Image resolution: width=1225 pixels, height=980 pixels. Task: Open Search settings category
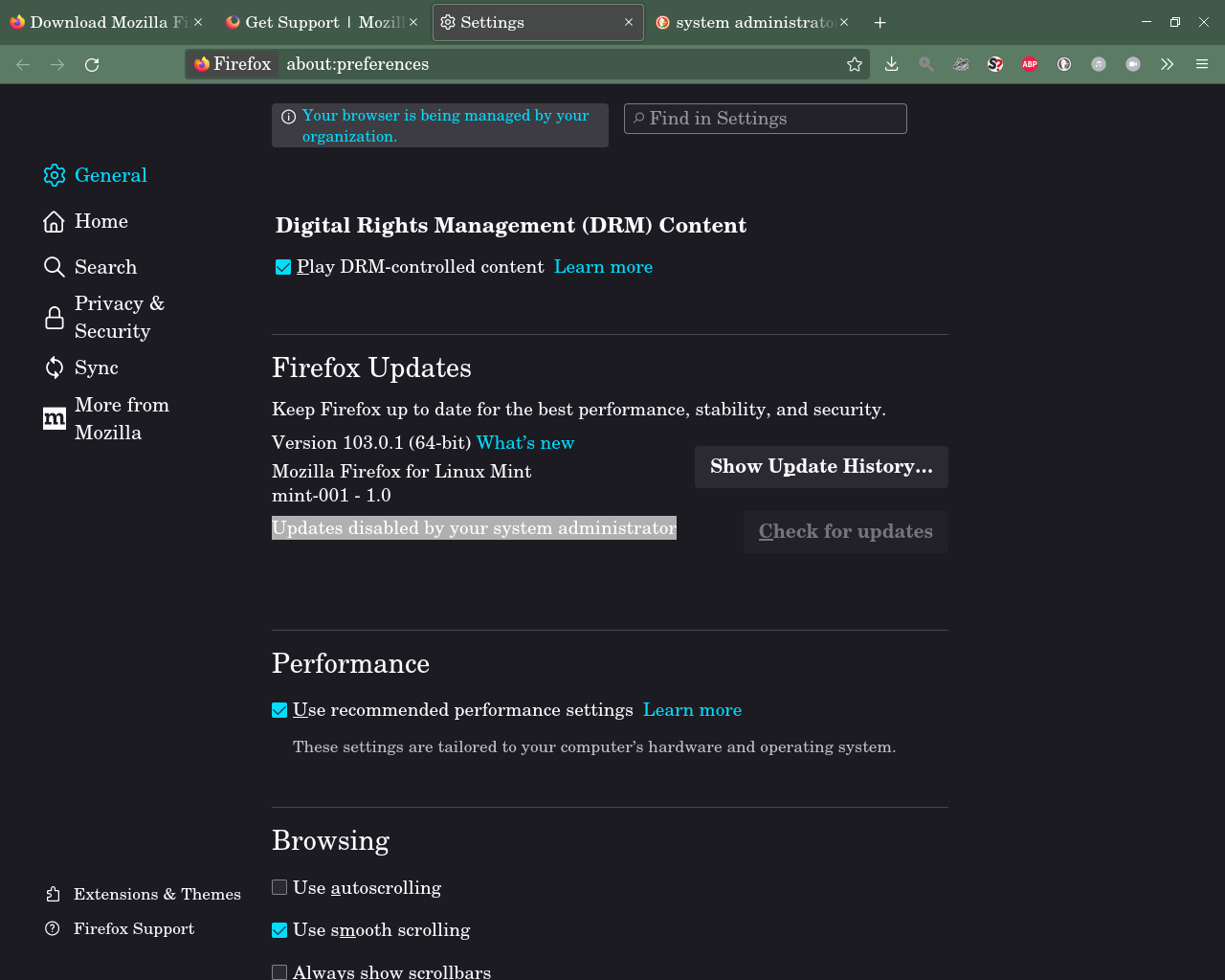point(91,267)
